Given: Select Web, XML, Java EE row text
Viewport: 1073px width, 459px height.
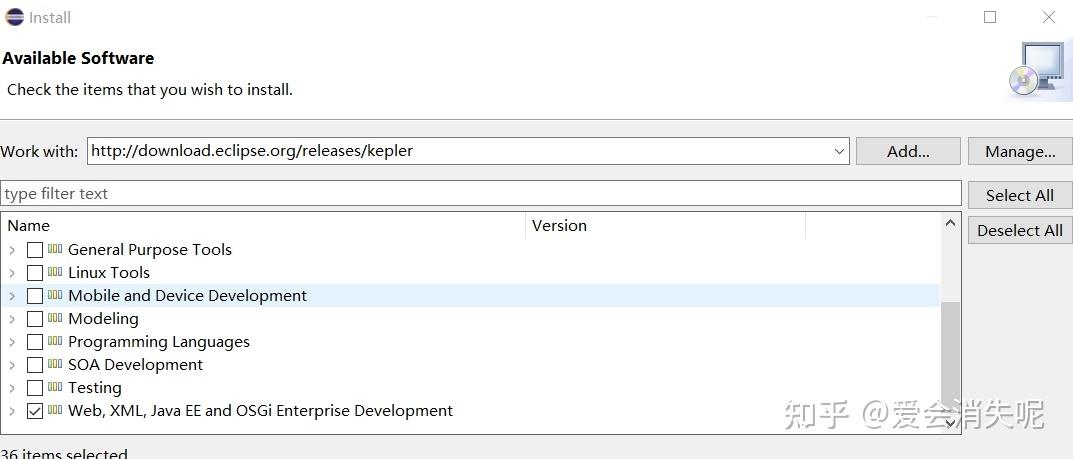Looking at the screenshot, I should click(x=260, y=410).
